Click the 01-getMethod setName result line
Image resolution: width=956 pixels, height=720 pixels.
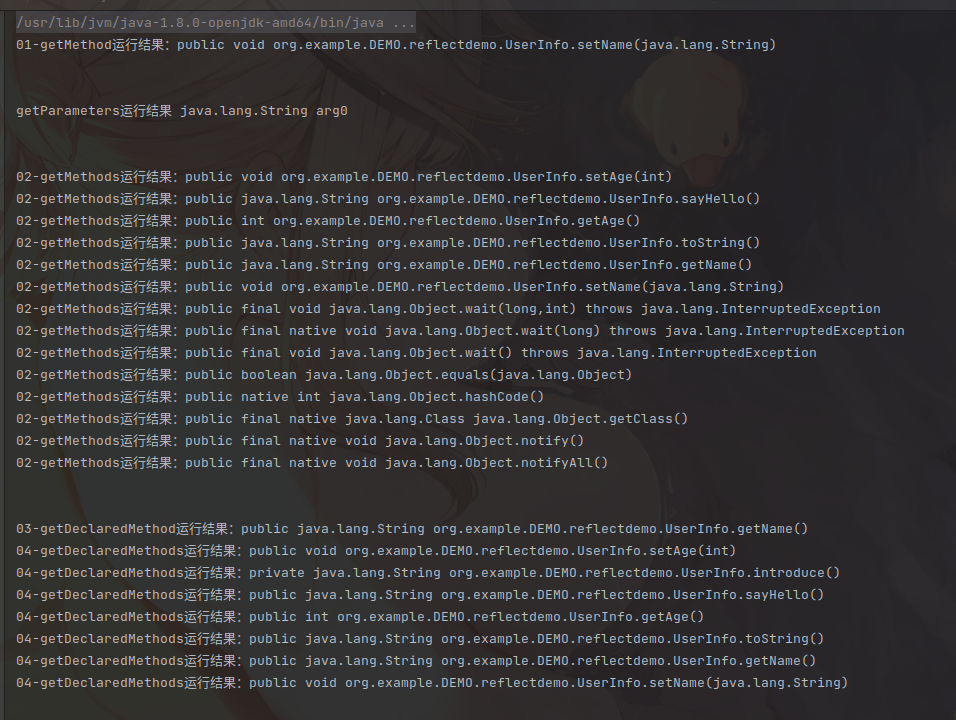pos(396,45)
